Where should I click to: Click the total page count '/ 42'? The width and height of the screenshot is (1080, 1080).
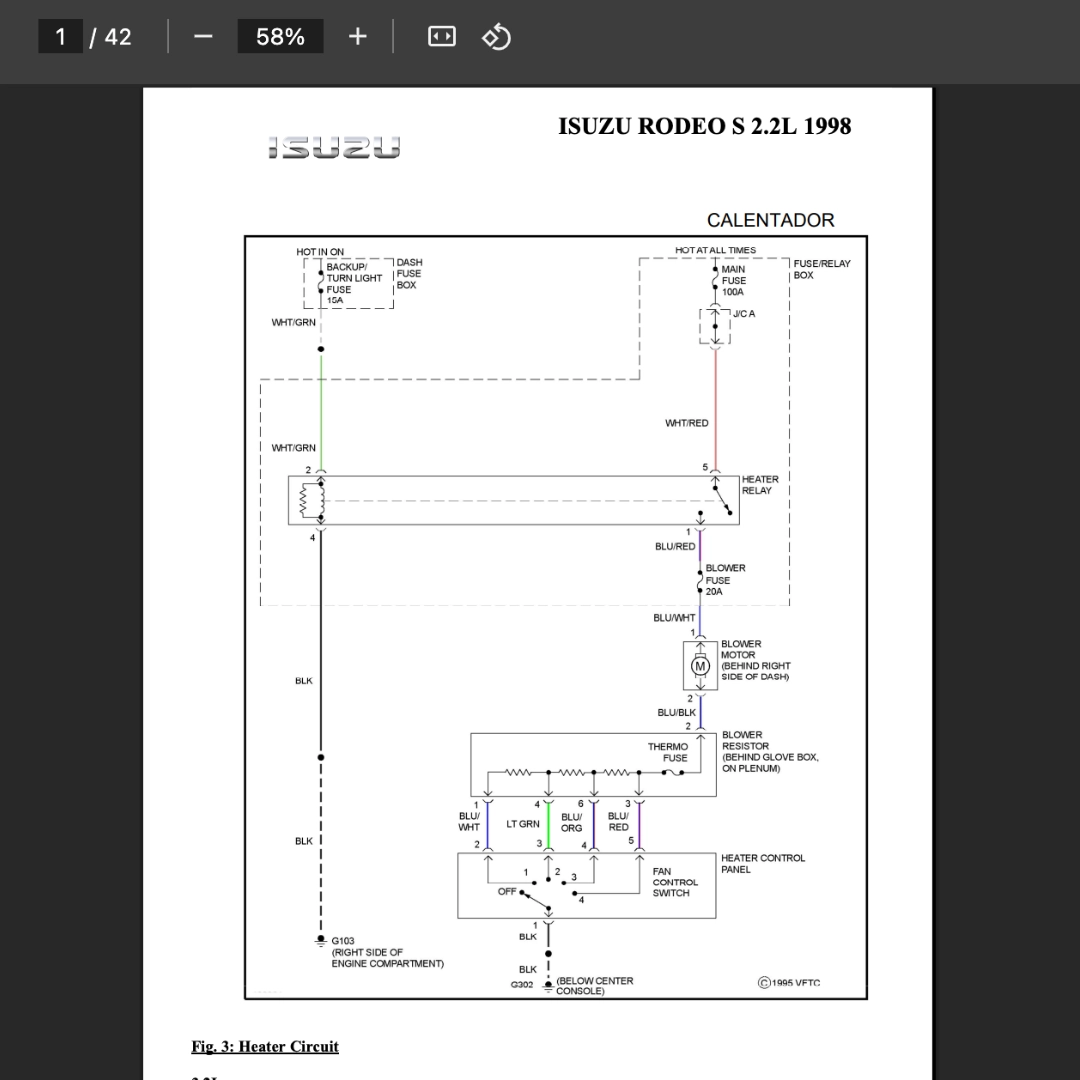point(110,37)
